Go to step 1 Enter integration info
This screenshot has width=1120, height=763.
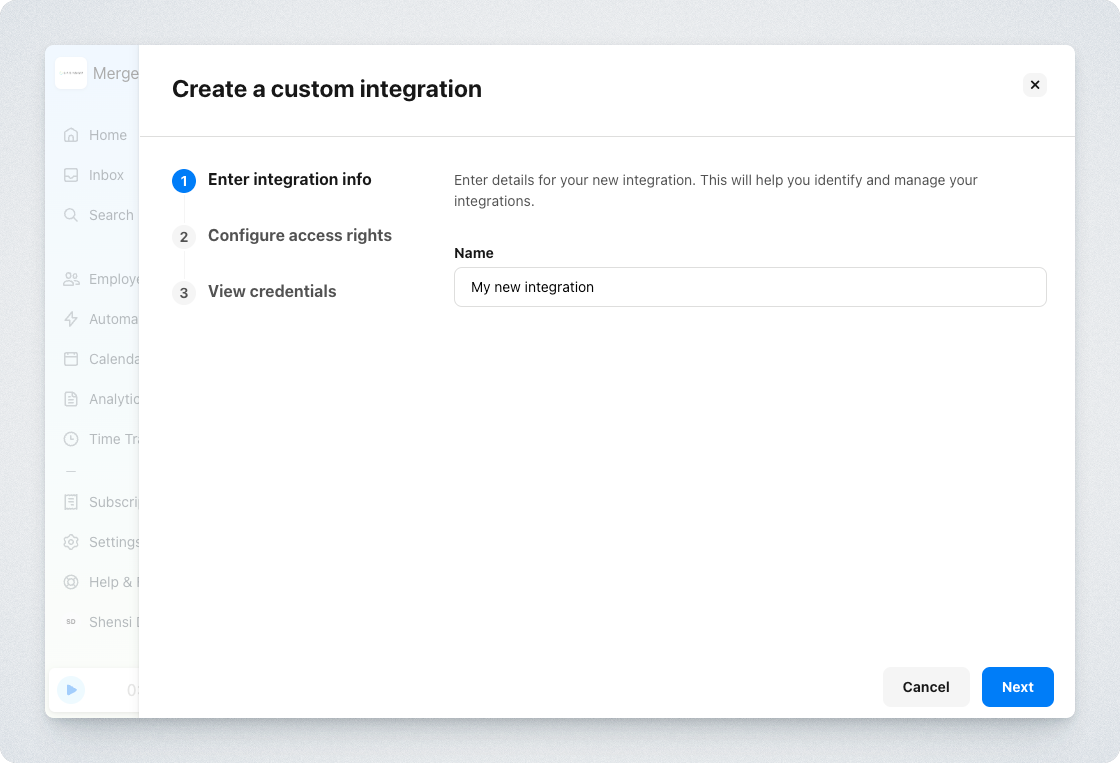[x=289, y=180]
